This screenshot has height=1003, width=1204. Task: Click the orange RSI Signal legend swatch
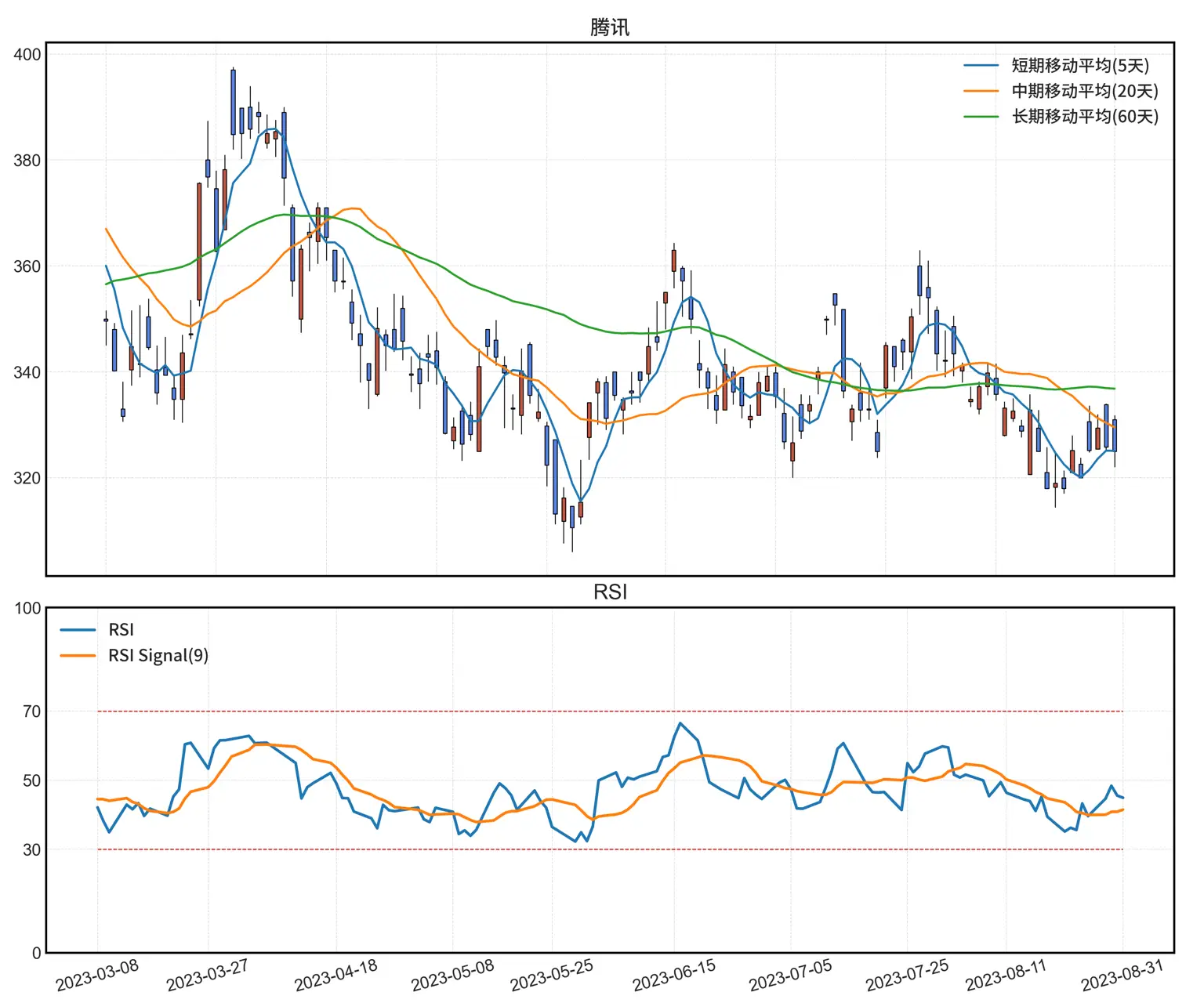tap(78, 655)
